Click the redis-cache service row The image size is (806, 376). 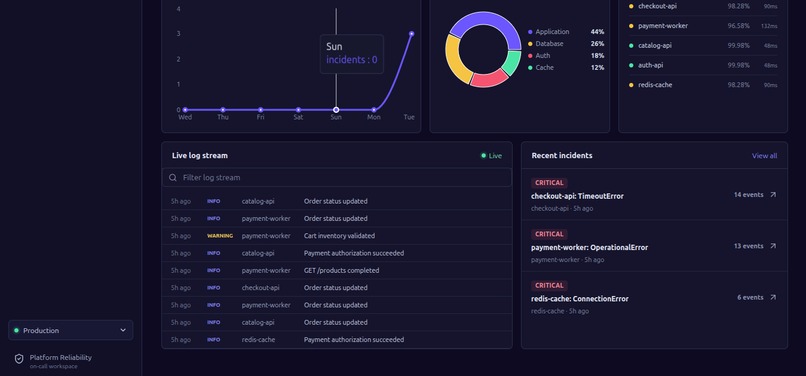(x=703, y=85)
